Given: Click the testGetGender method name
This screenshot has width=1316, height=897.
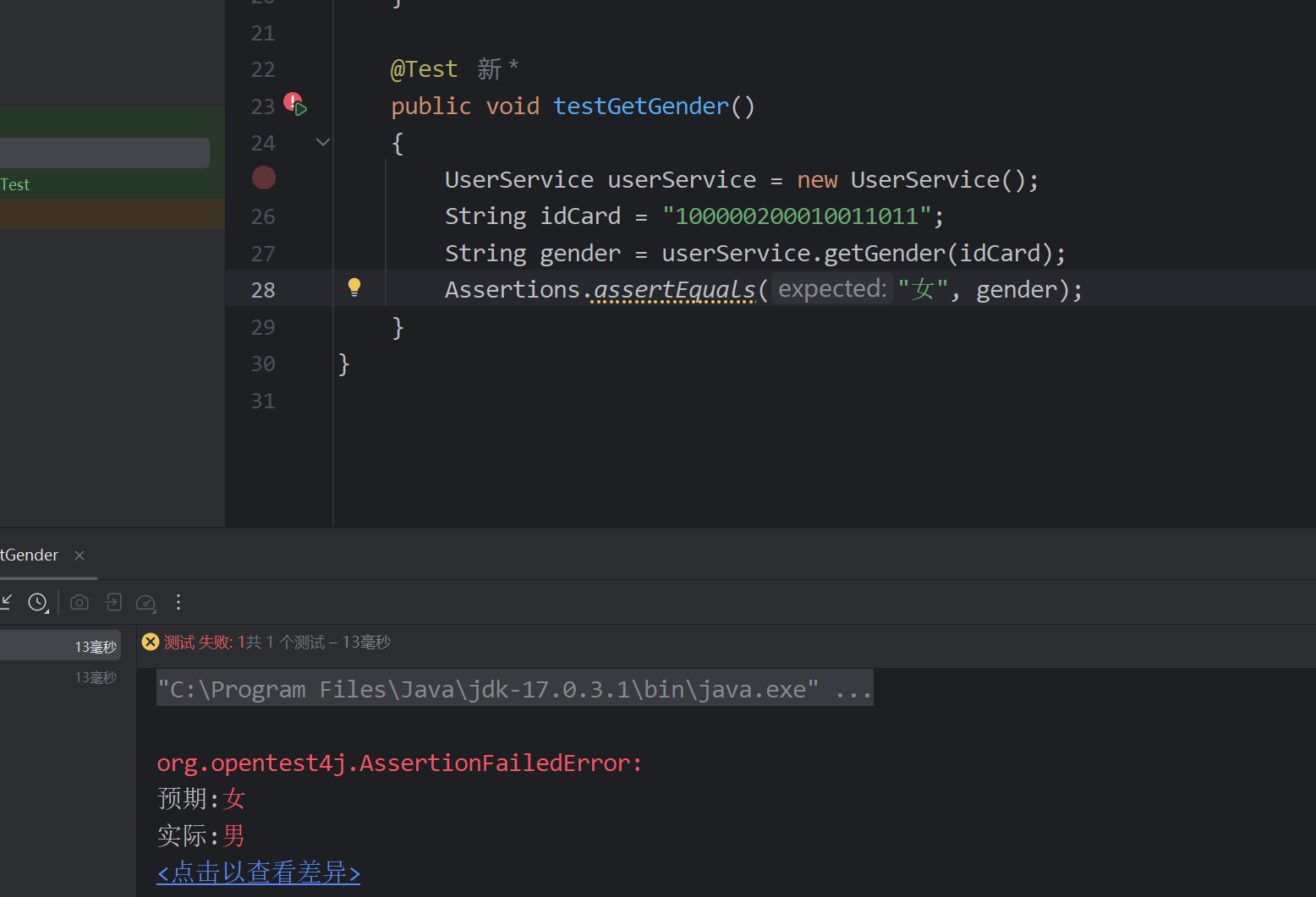Looking at the screenshot, I should point(640,107).
